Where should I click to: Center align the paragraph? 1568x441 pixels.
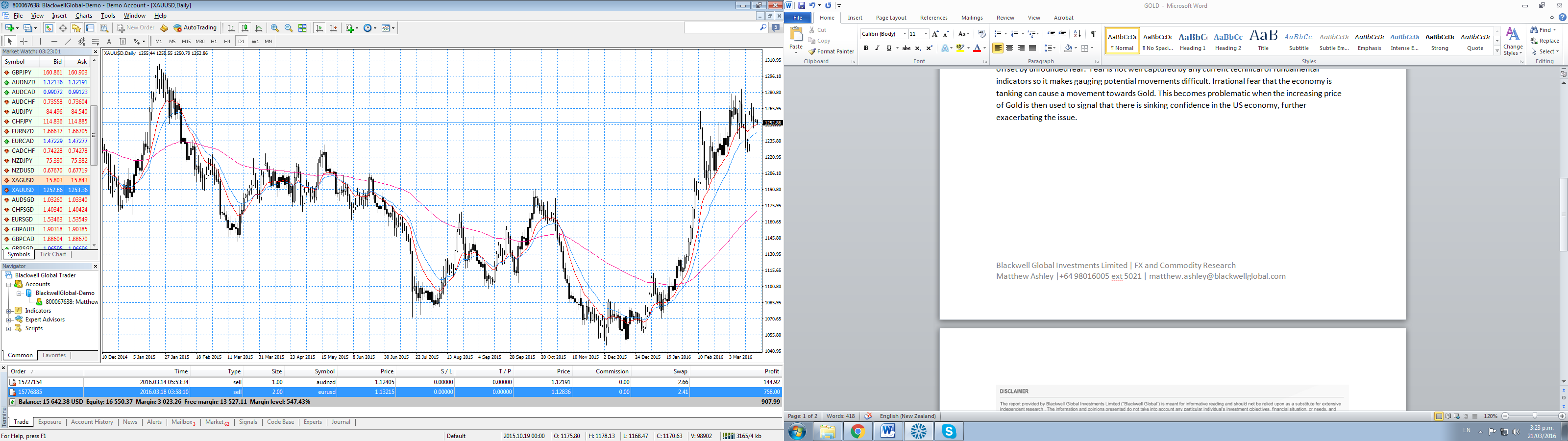coord(1009,48)
